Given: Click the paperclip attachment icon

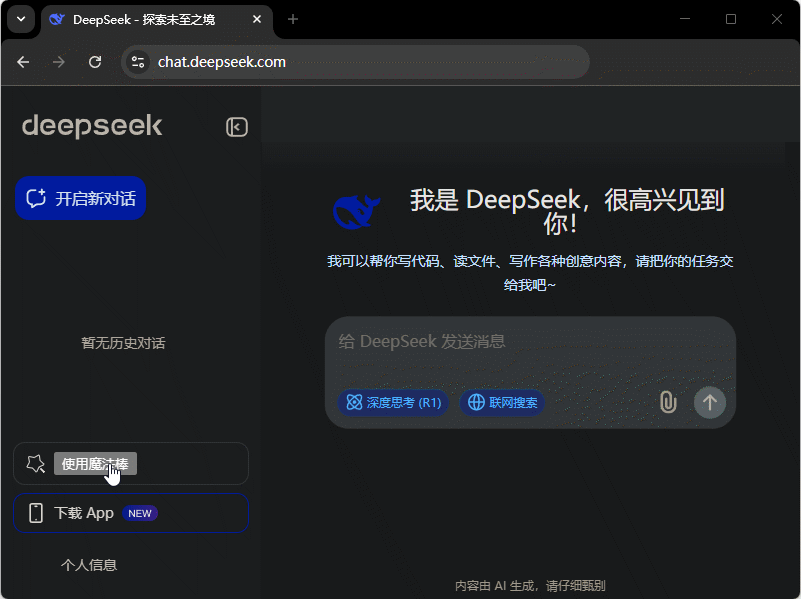Looking at the screenshot, I should [668, 402].
